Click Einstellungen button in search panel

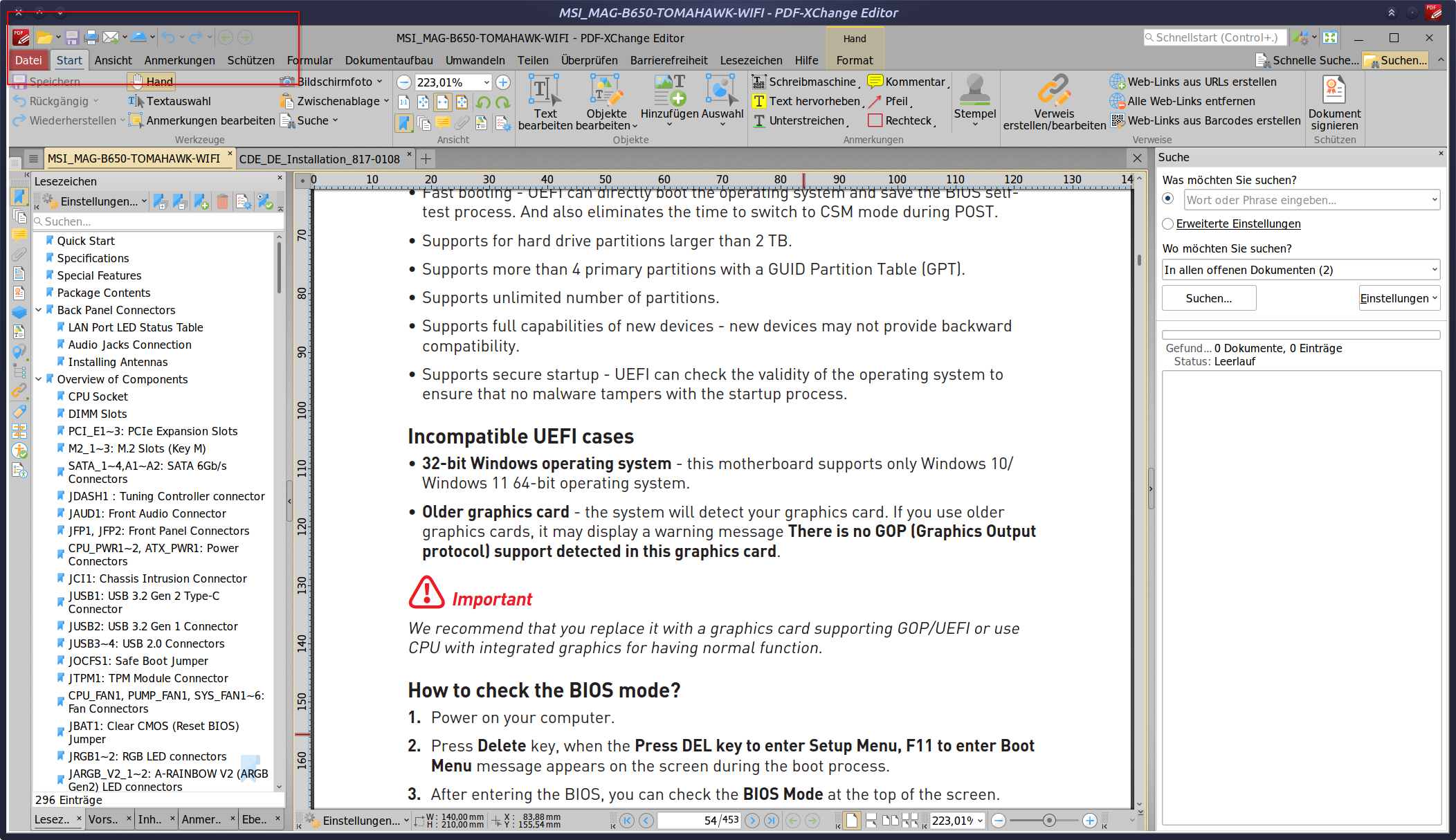[x=1399, y=298]
